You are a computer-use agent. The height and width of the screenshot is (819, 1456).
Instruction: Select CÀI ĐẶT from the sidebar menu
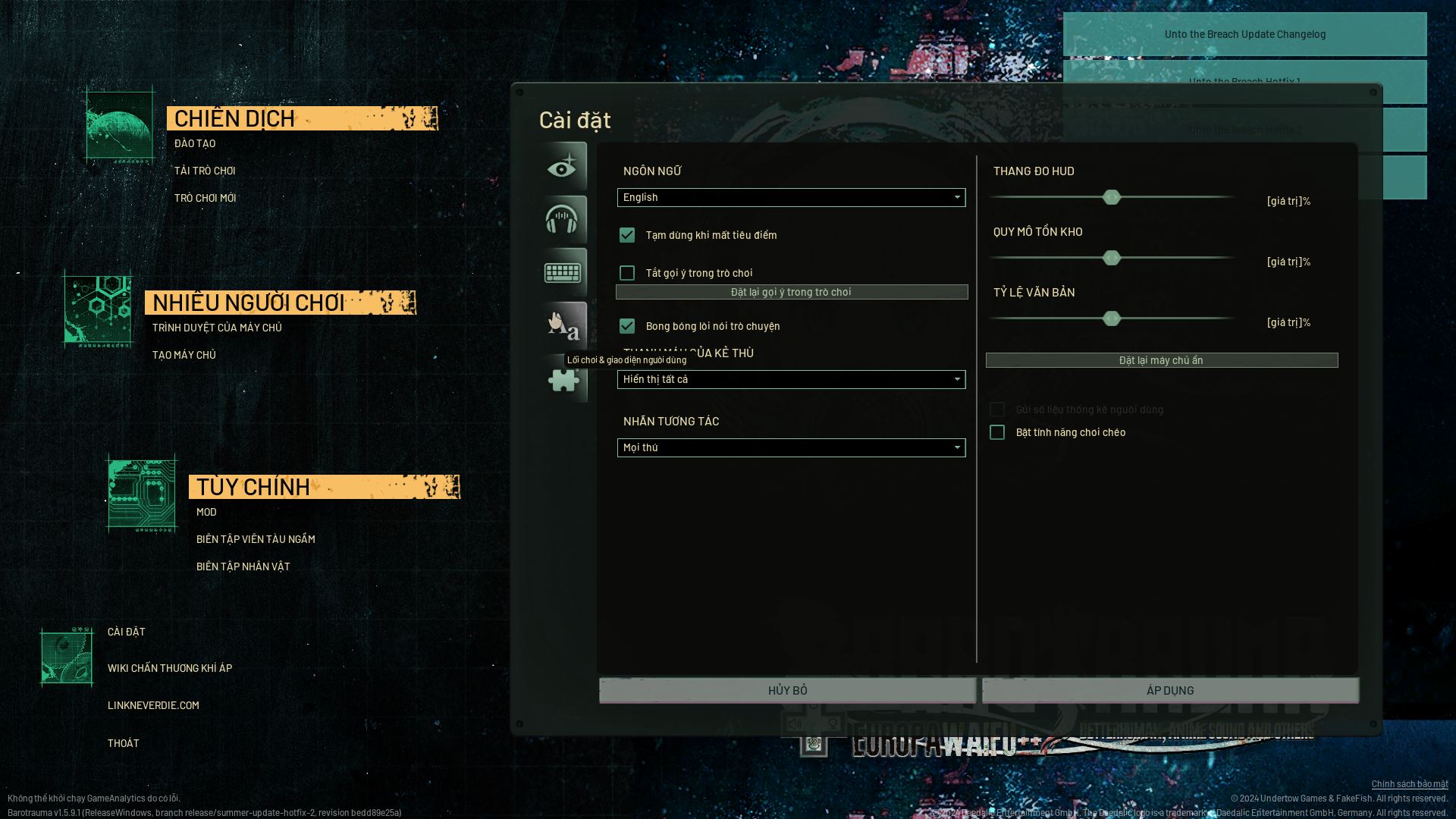(125, 630)
